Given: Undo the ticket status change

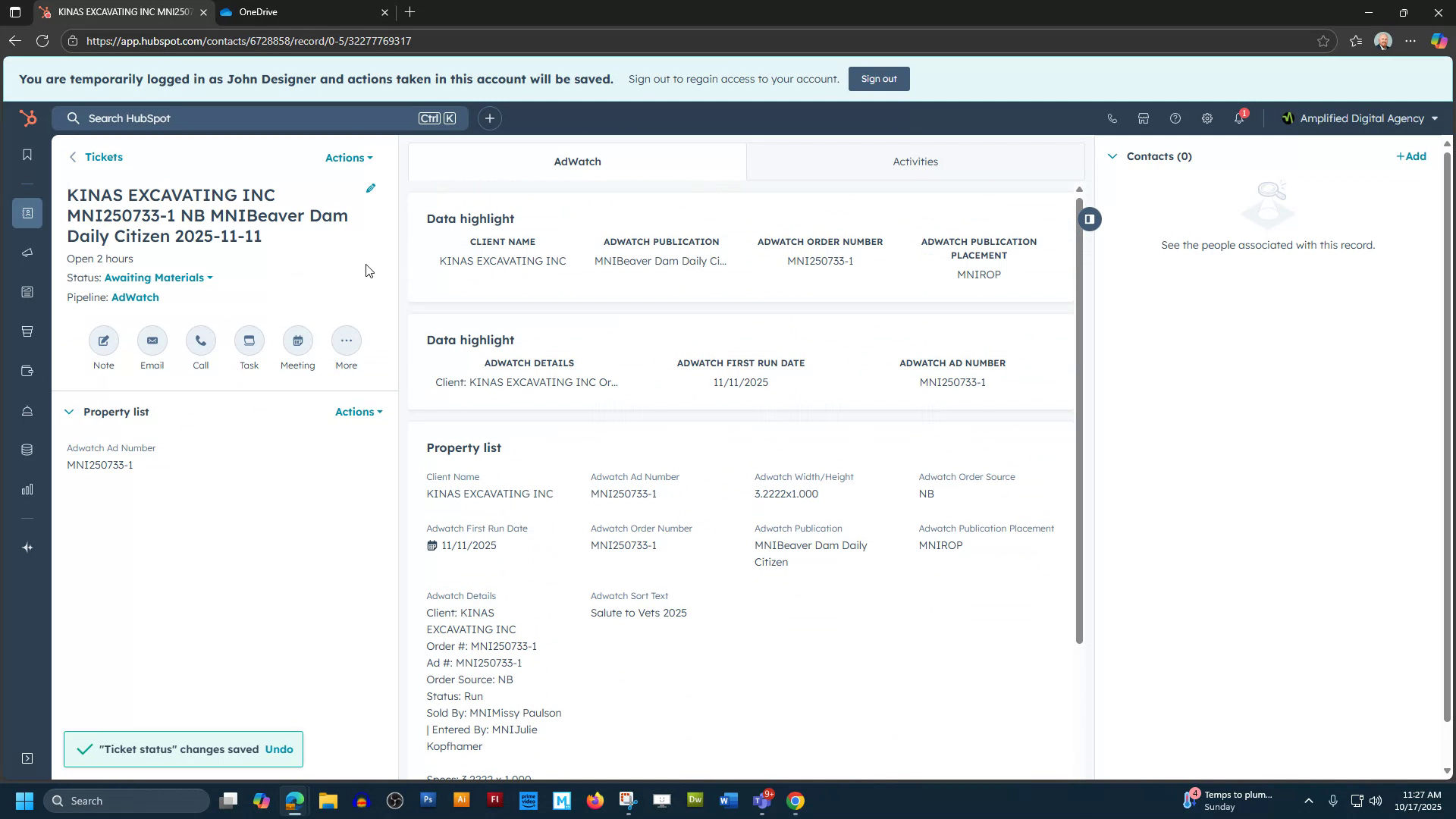Looking at the screenshot, I should [279, 748].
